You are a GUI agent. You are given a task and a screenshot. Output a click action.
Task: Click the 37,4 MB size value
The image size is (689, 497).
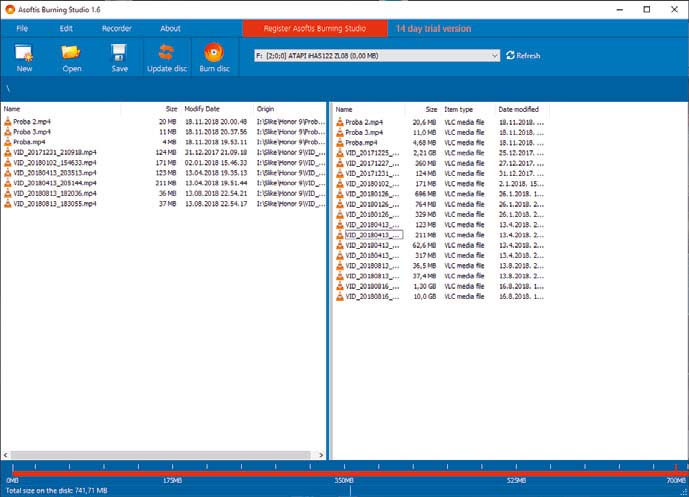424,276
